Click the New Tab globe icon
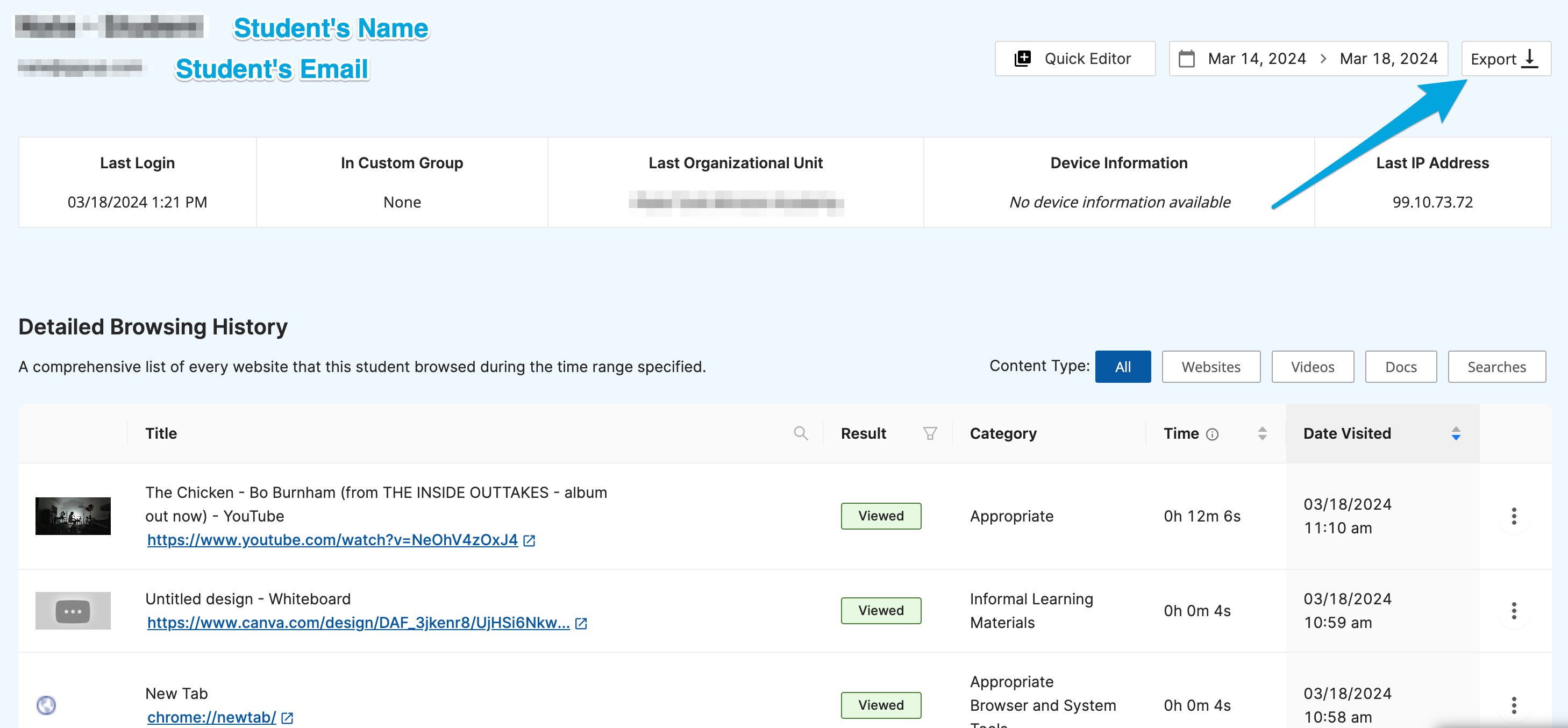 pos(46,705)
